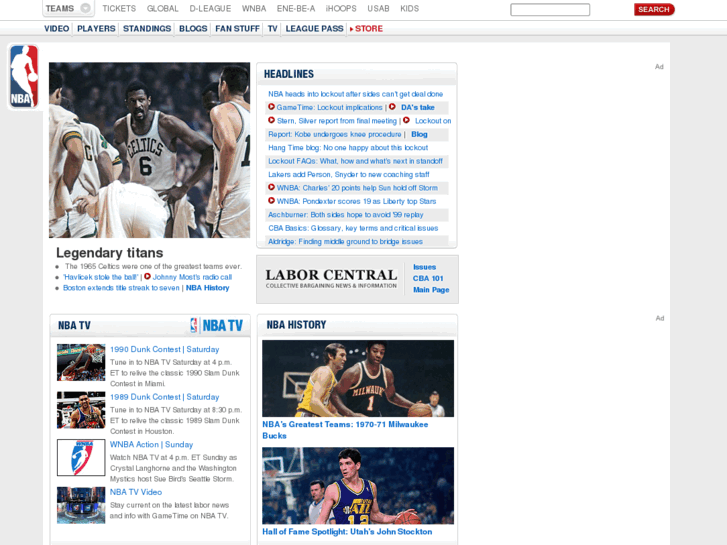Open KIDS in top navigation
The height and width of the screenshot is (545, 727).
409,8
